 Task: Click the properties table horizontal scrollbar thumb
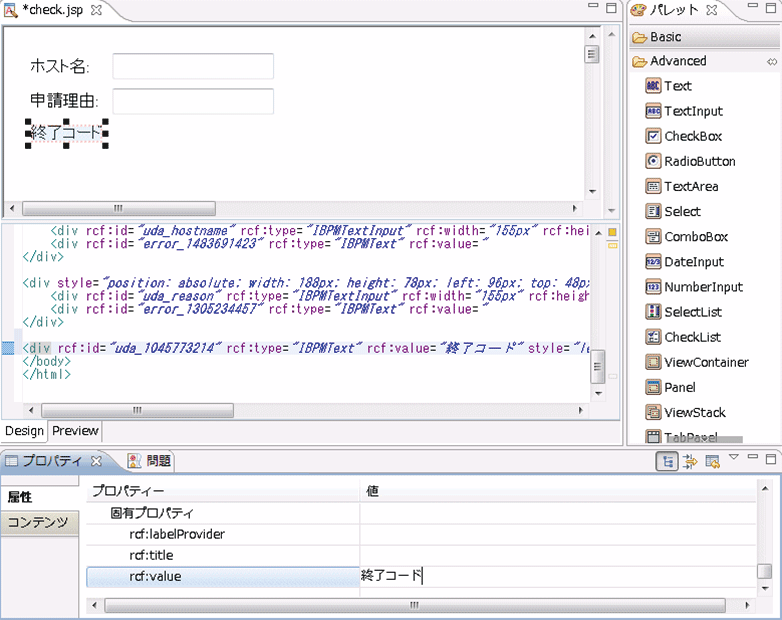[414, 606]
